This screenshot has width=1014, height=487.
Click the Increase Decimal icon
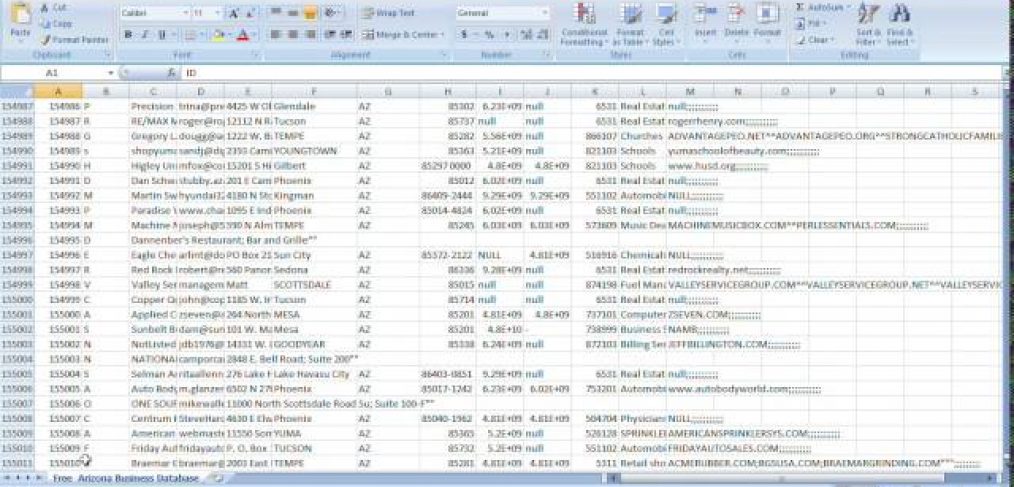[526, 35]
